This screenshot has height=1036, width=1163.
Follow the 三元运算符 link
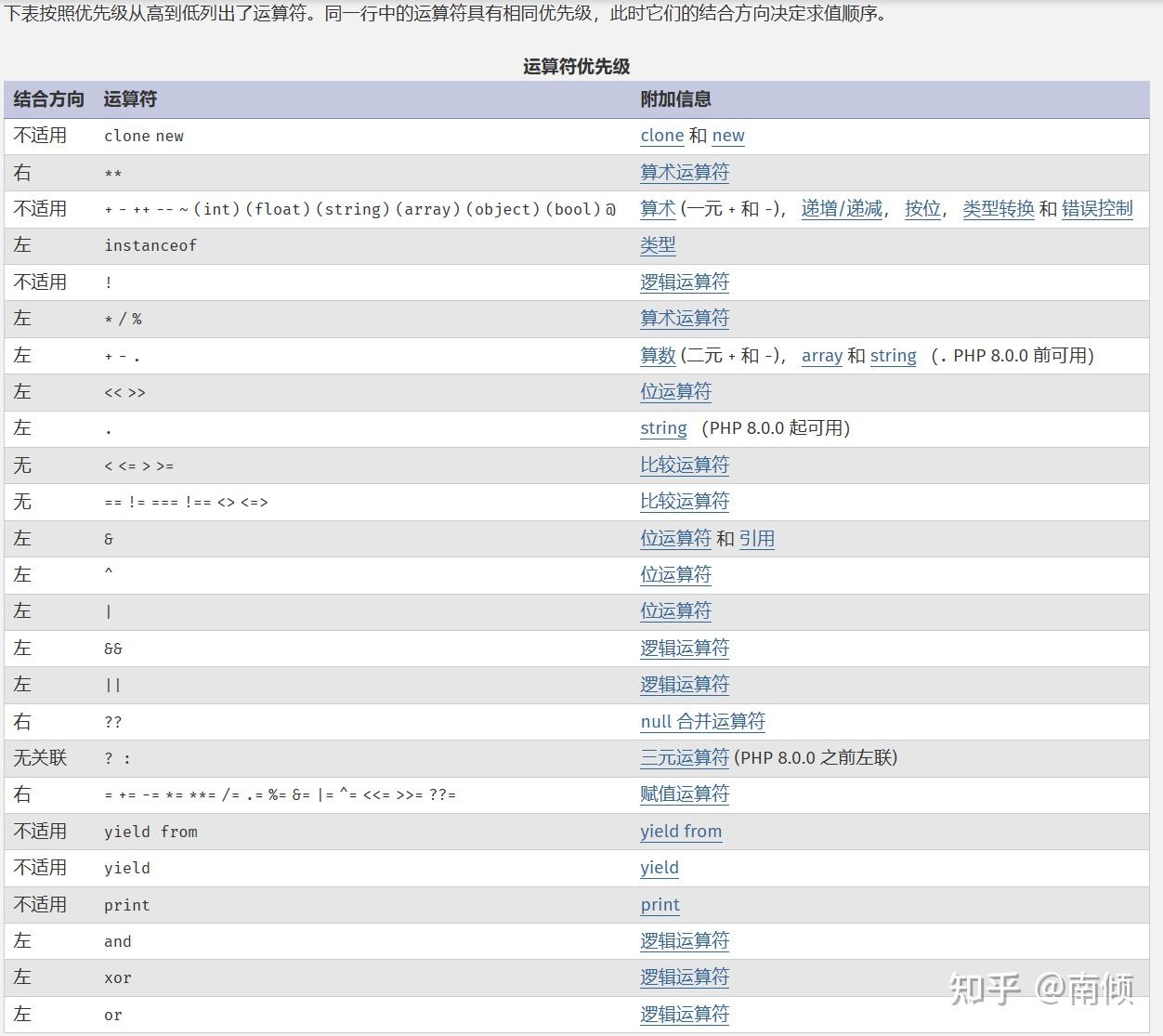pyautogui.click(x=685, y=758)
